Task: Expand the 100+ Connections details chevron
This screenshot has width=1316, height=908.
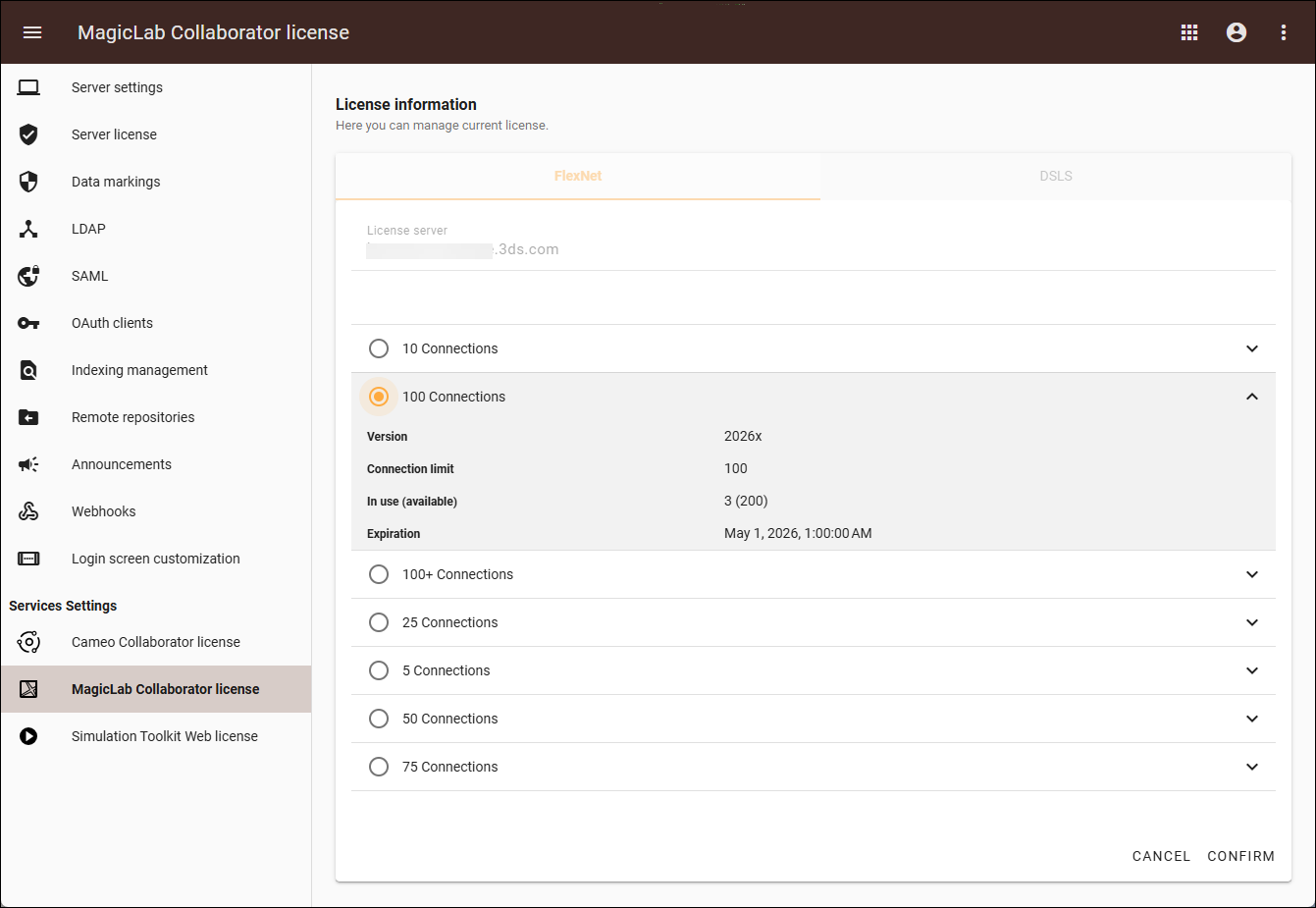Action: [x=1252, y=574]
